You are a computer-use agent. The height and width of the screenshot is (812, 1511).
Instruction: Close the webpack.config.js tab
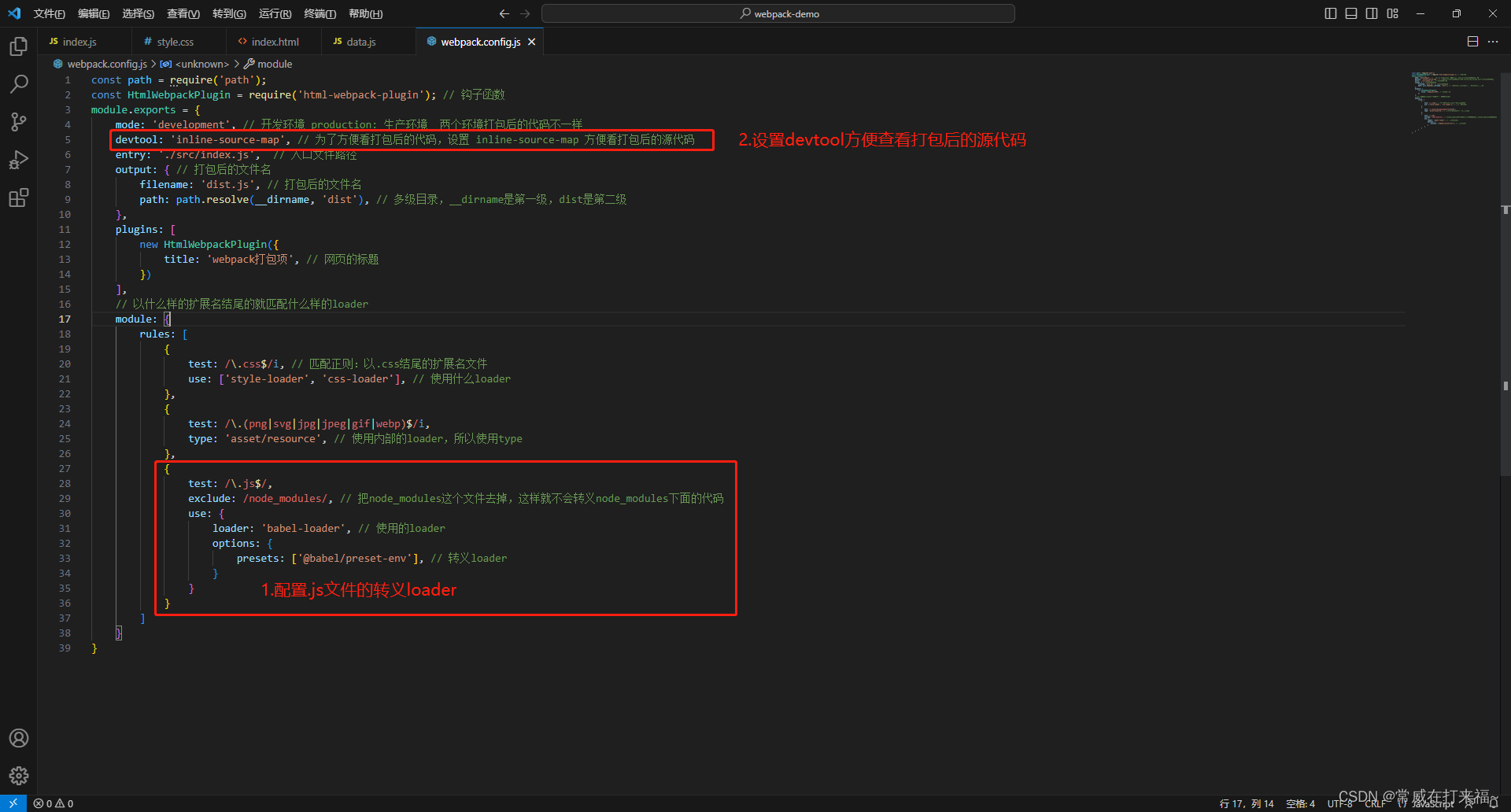[x=532, y=42]
